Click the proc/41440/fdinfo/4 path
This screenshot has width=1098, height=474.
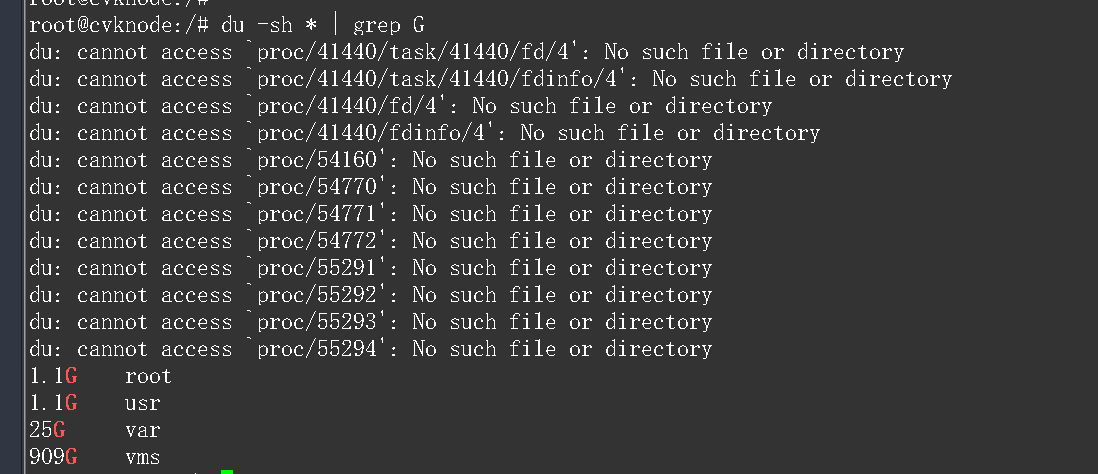tap(369, 133)
